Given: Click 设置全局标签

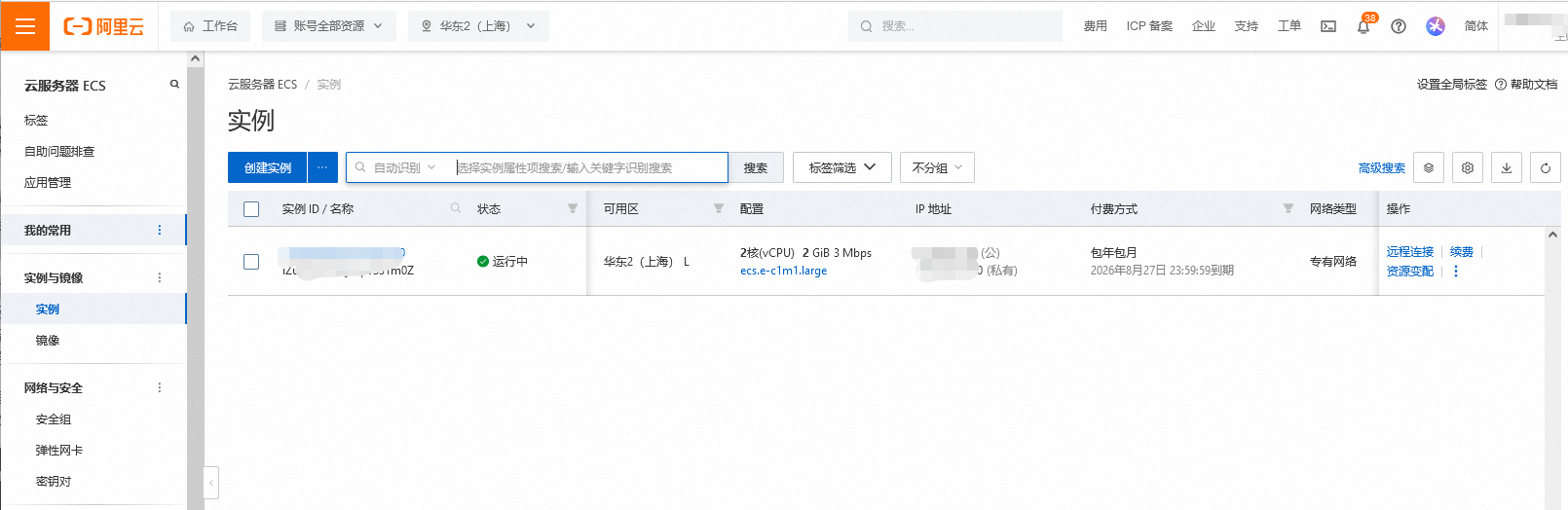Looking at the screenshot, I should tap(1452, 85).
